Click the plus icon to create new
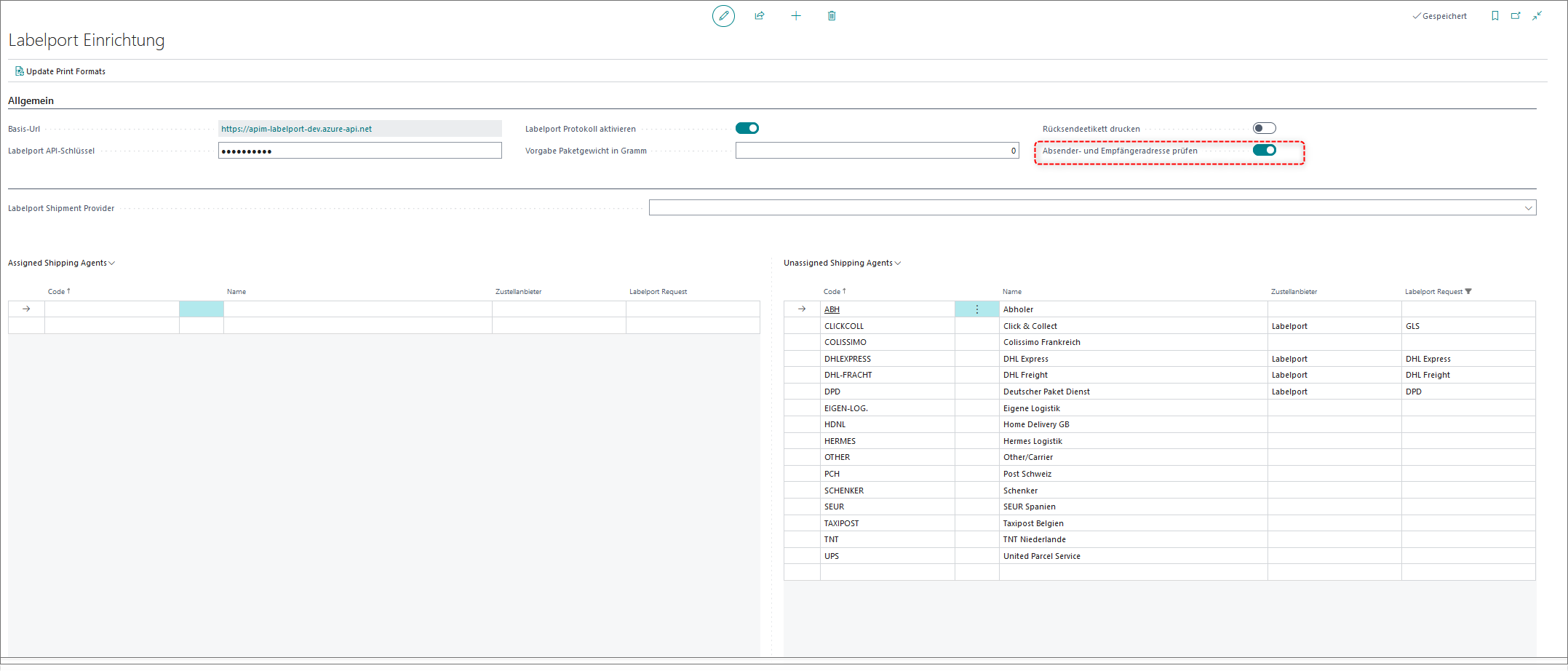Screen dimensions: 1568x671 click(796, 16)
